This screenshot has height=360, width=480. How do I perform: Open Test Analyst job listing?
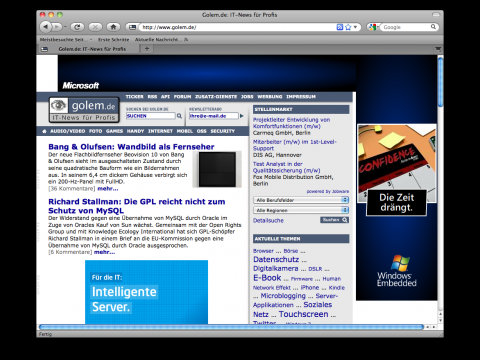tap(286, 167)
